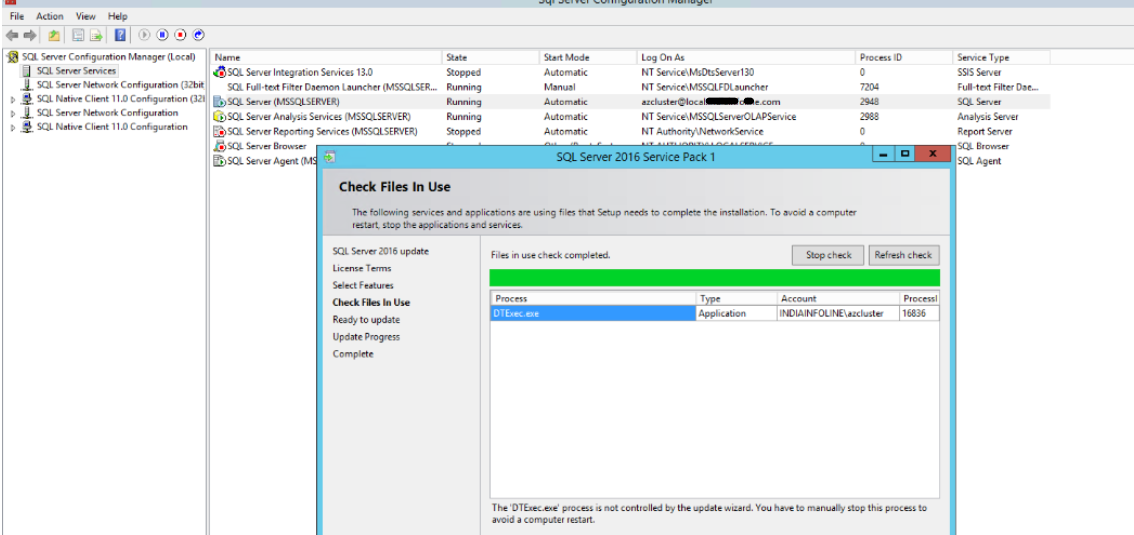This screenshot has height=535, width=1134.
Task: Select SQL Server Services in the tree
Action: pyautogui.click(x=76, y=71)
